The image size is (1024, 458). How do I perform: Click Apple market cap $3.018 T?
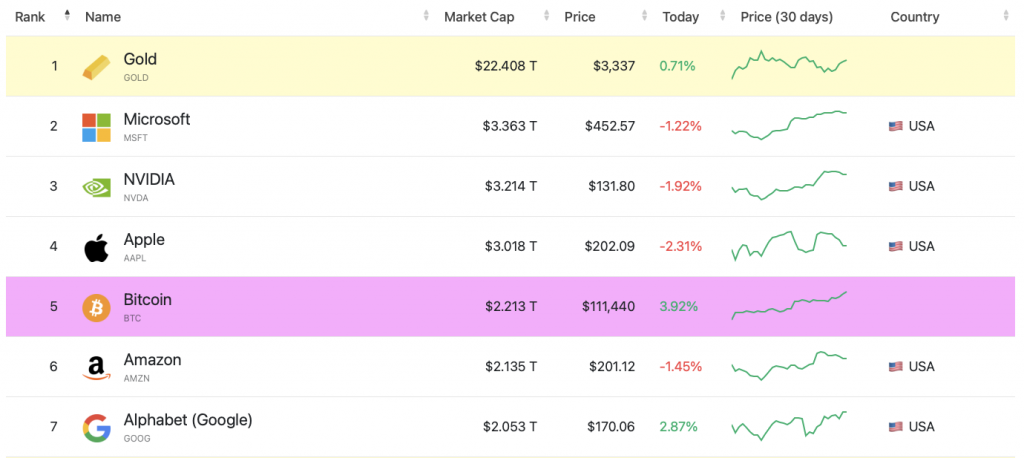511,246
